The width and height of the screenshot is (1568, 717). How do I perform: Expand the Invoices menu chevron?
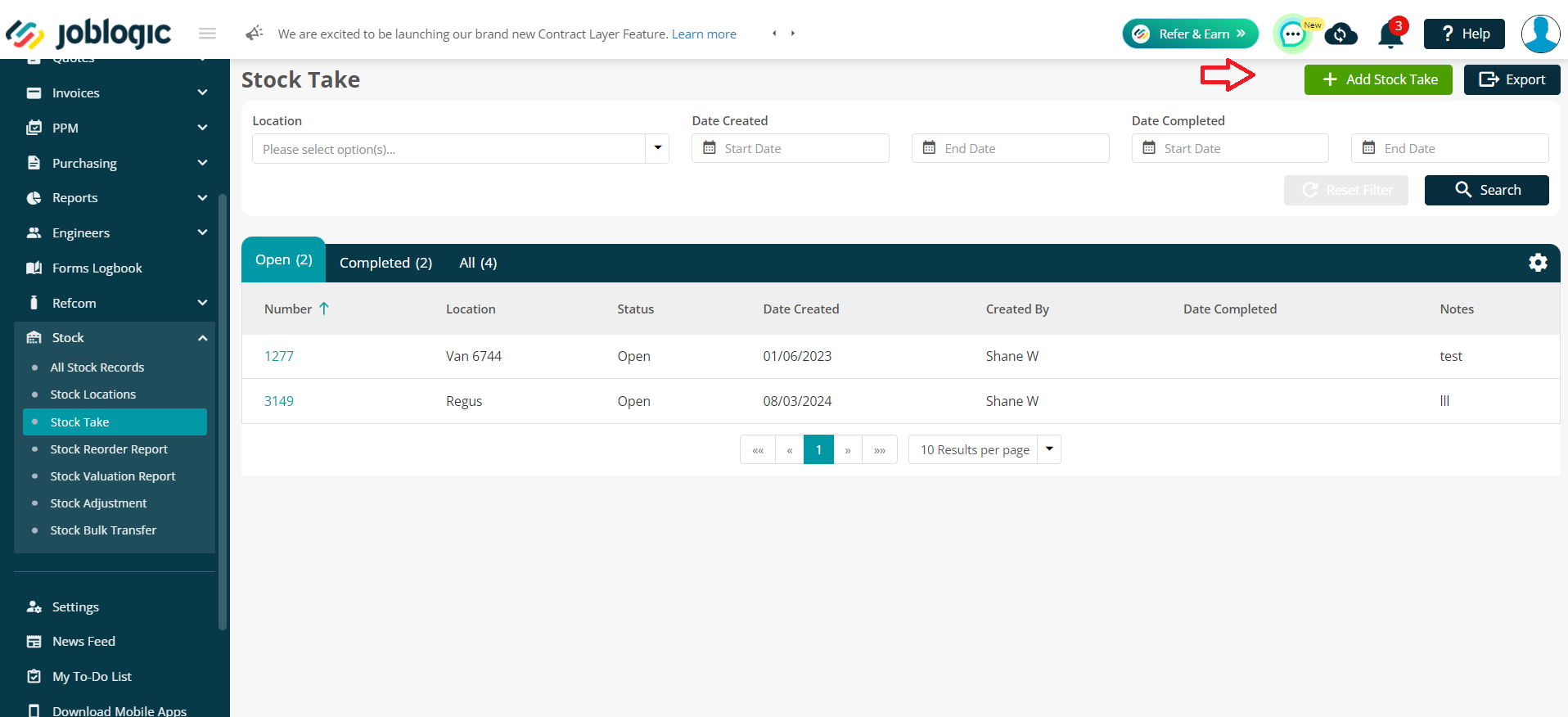point(202,92)
